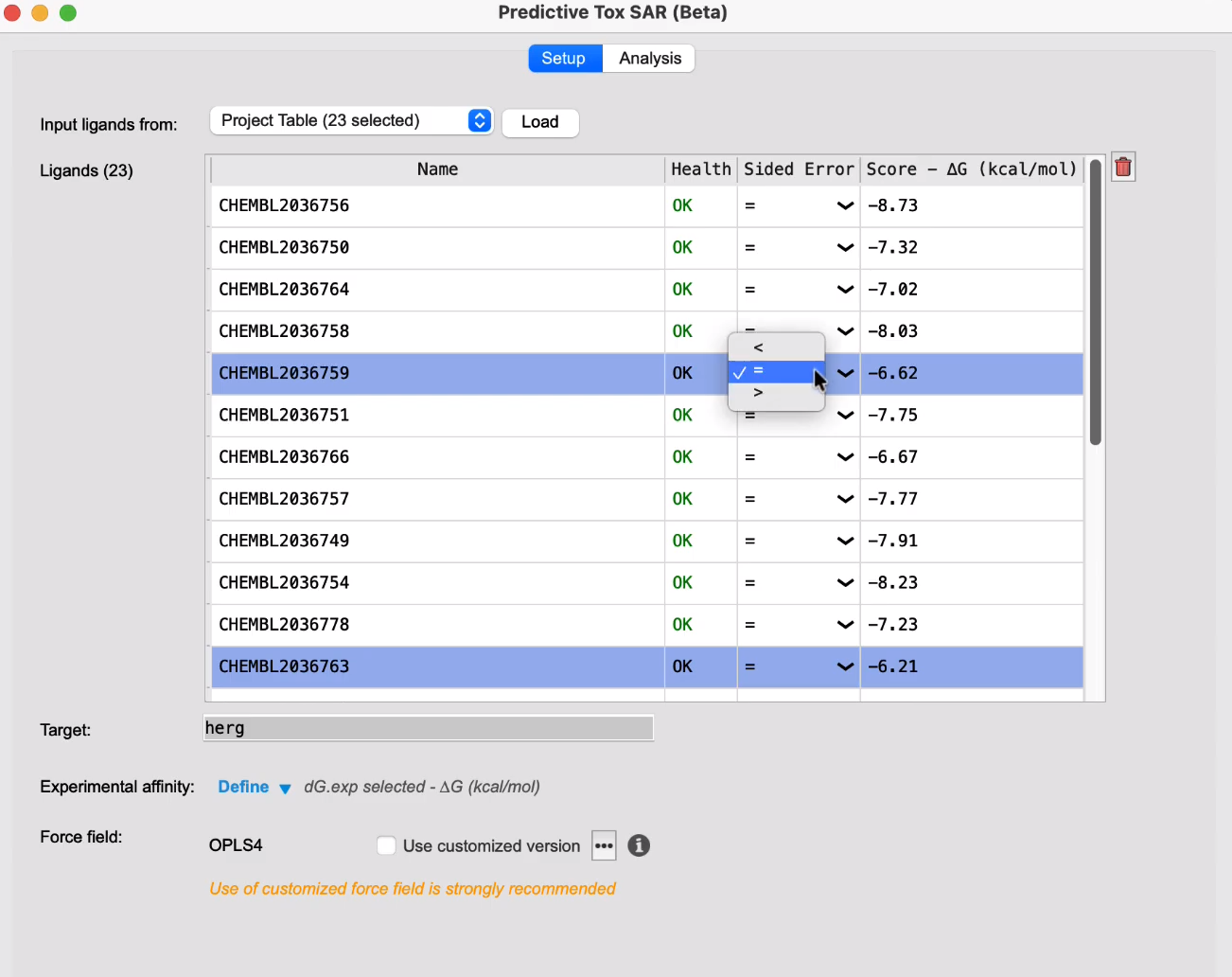Choose the greater-than option in popup menu
Image resolution: width=1232 pixels, height=977 pixels.
click(x=776, y=393)
